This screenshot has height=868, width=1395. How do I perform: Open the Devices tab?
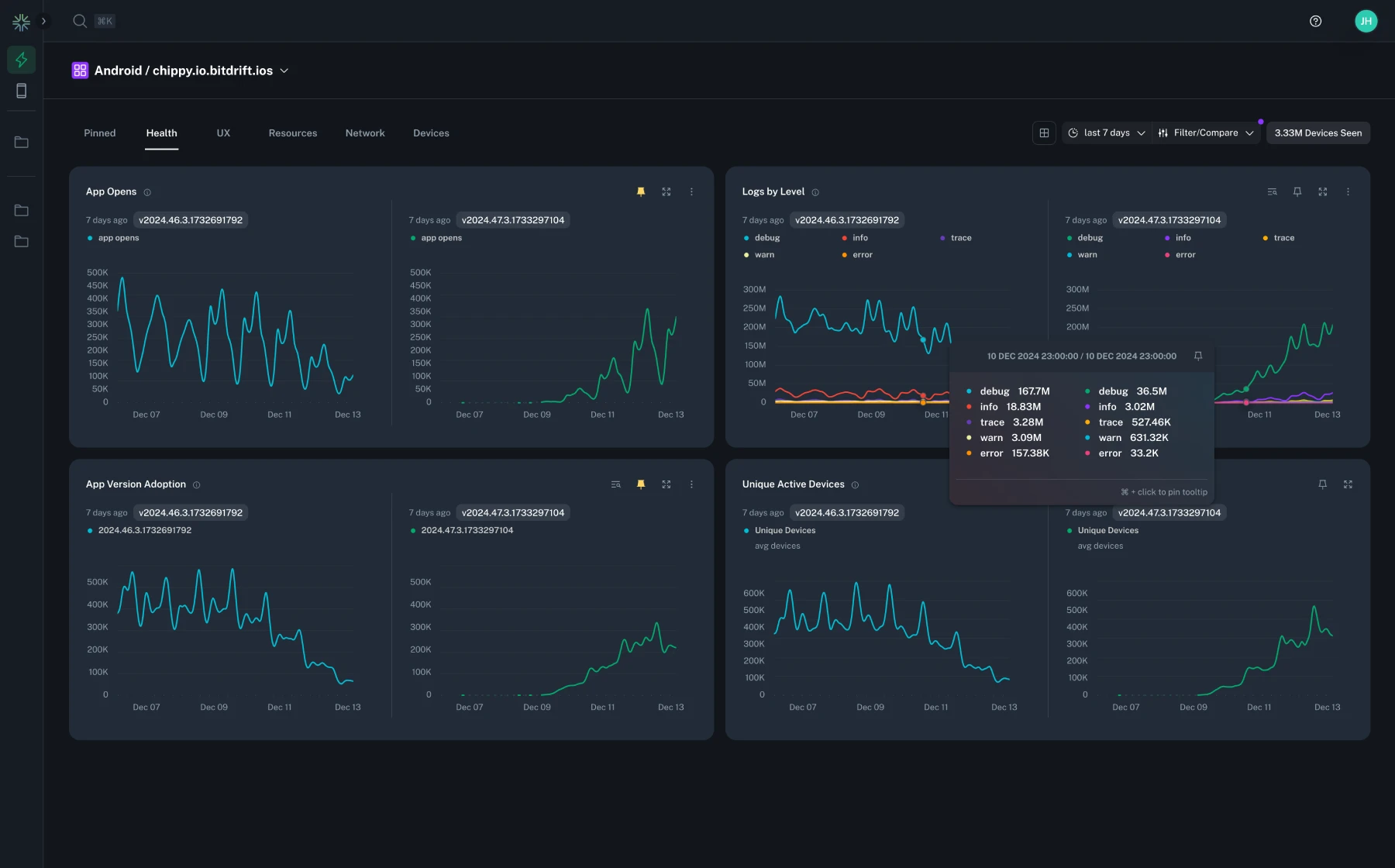tap(431, 133)
